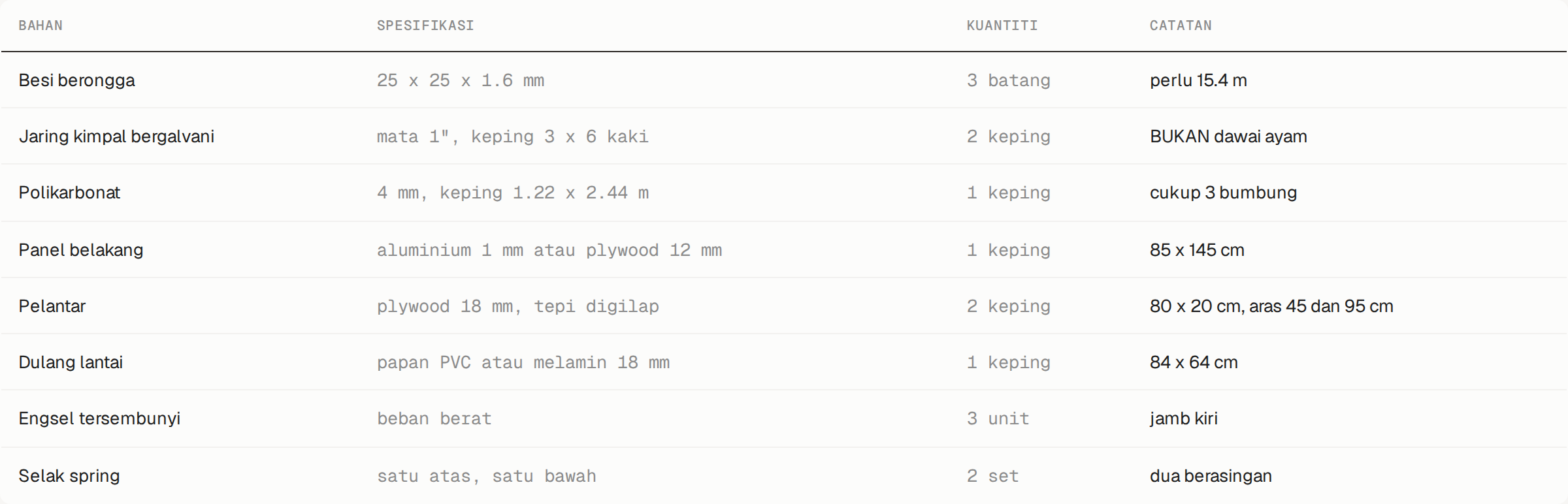Click the KUANTITI column header
1568x504 pixels.
coord(1002,25)
